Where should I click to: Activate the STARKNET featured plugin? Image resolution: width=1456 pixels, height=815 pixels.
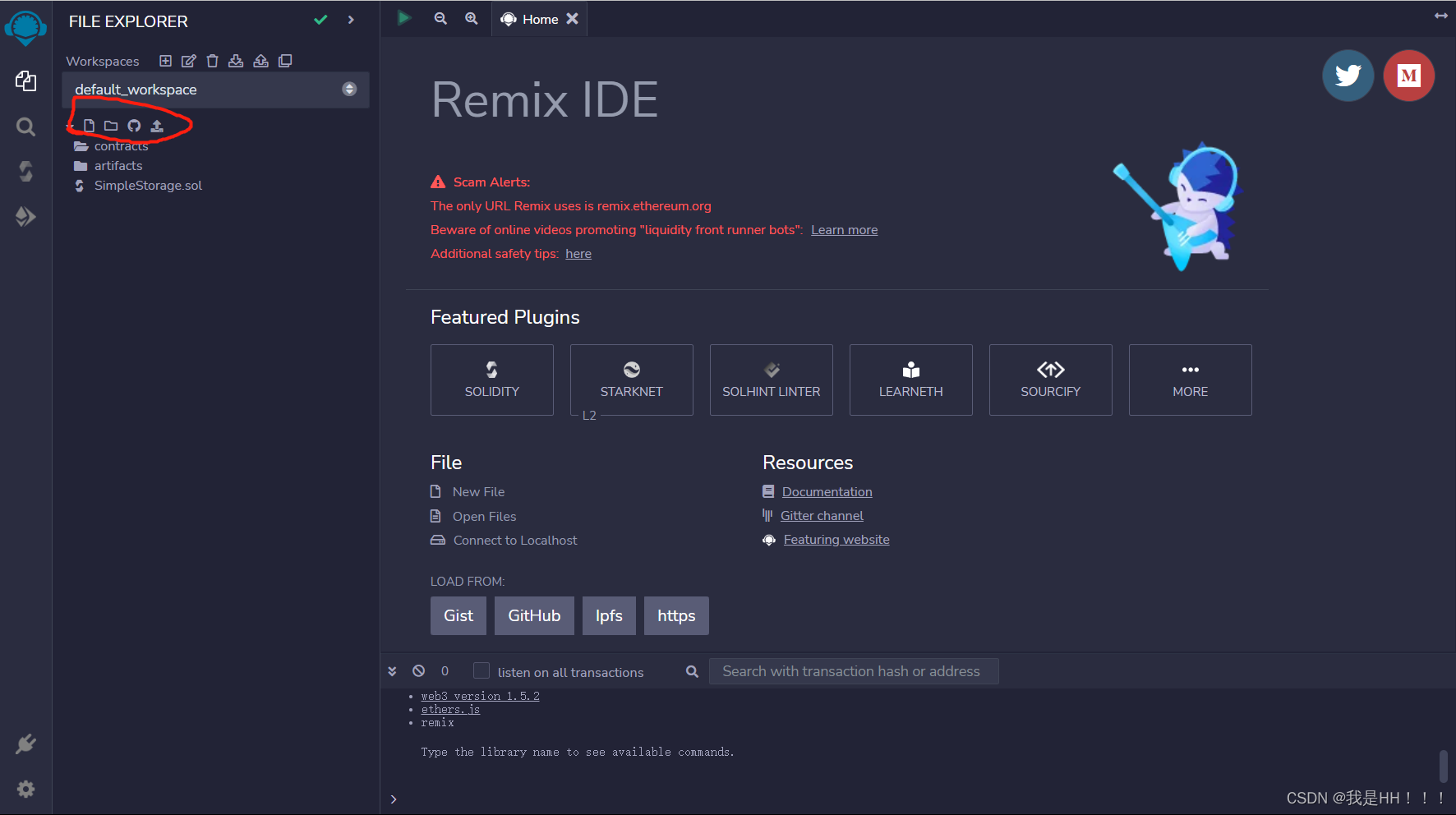(632, 380)
